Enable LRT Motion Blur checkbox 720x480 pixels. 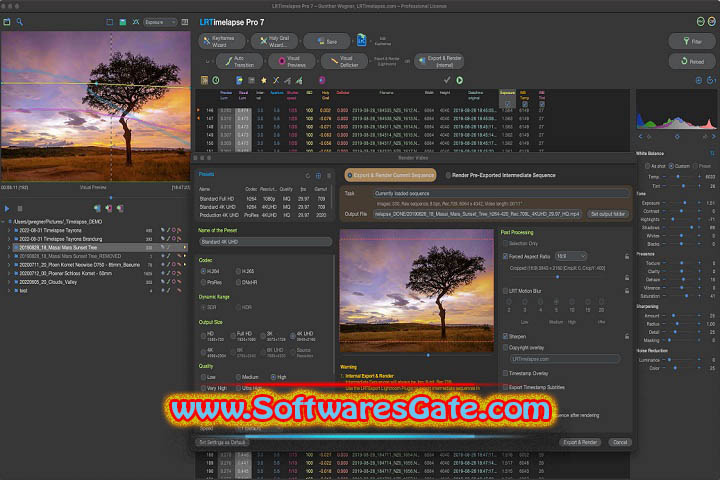506,291
